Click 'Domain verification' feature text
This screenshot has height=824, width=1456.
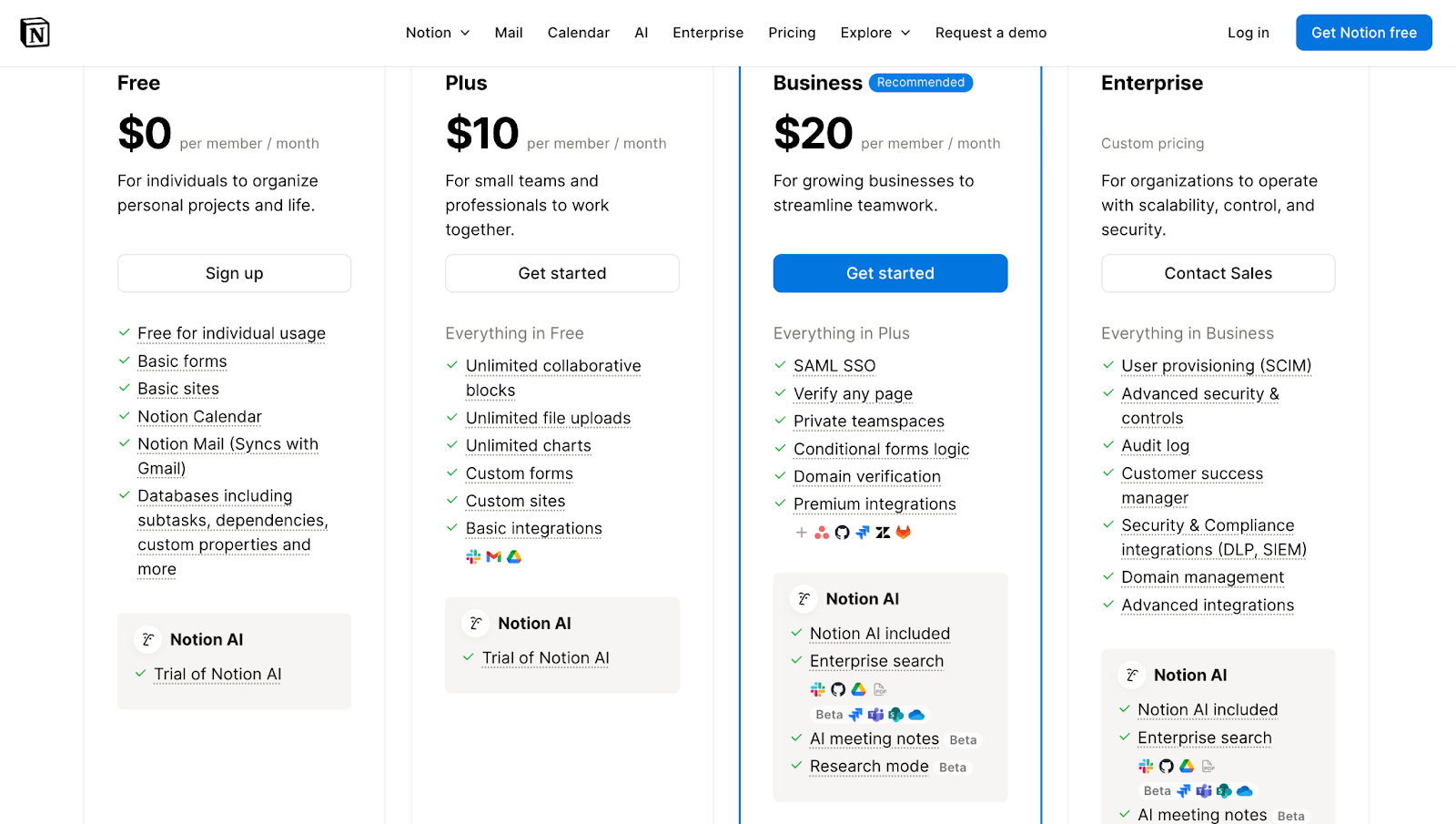[x=867, y=476]
